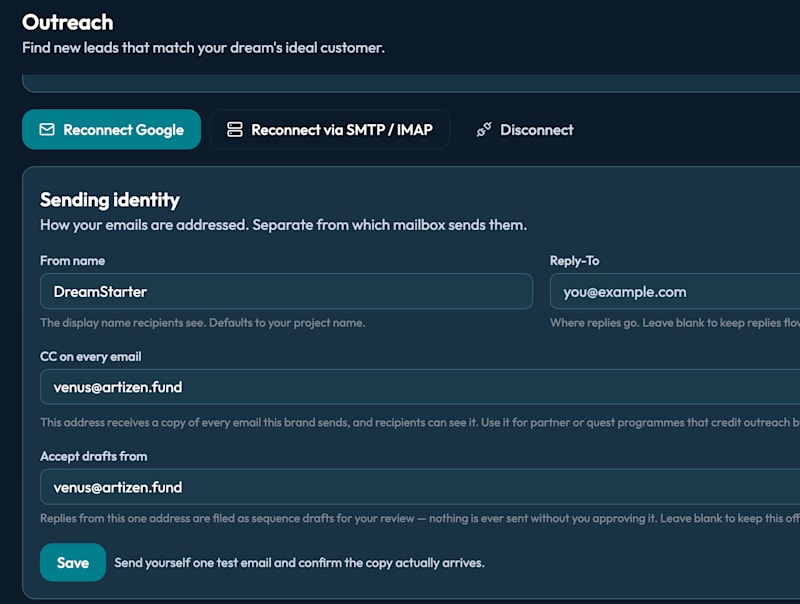Image resolution: width=800 pixels, height=604 pixels.
Task: Click into the Reply-To email field
Action: (x=675, y=291)
